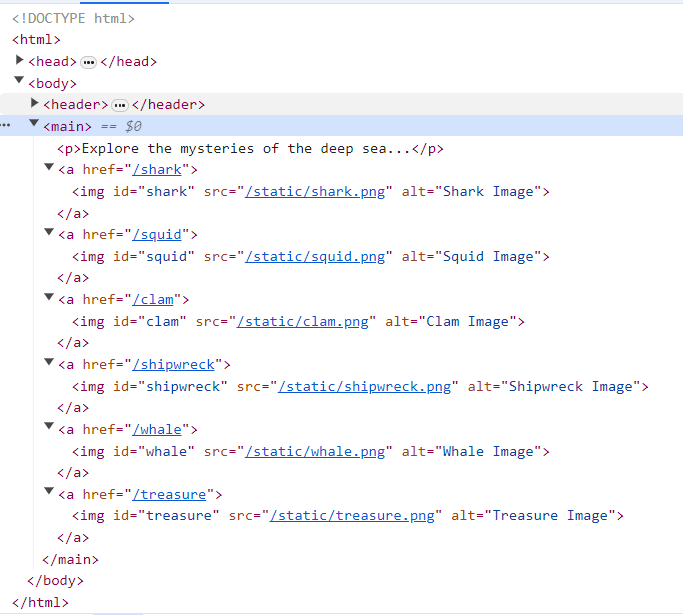This screenshot has height=615, width=683.
Task: Open the /static/shark.png source link
Action: (315, 192)
